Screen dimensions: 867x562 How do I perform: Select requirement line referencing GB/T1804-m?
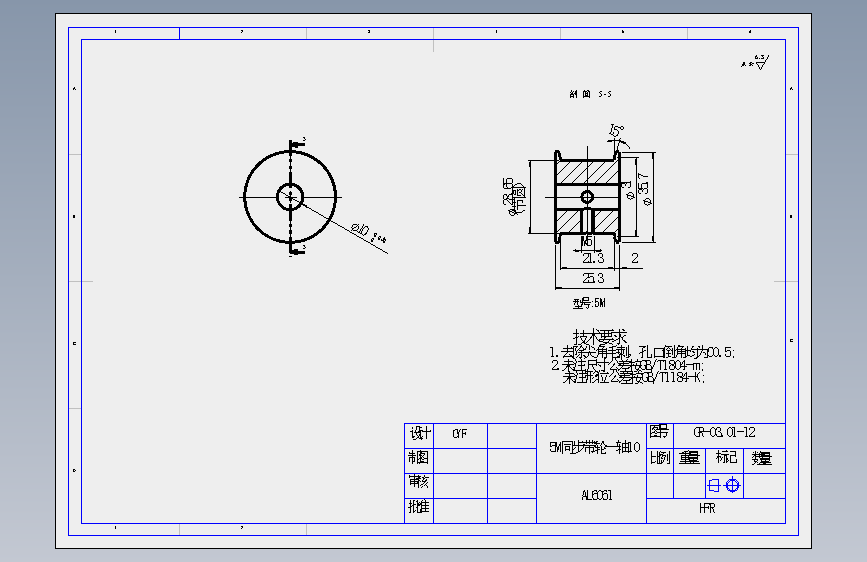pyautogui.click(x=628, y=366)
